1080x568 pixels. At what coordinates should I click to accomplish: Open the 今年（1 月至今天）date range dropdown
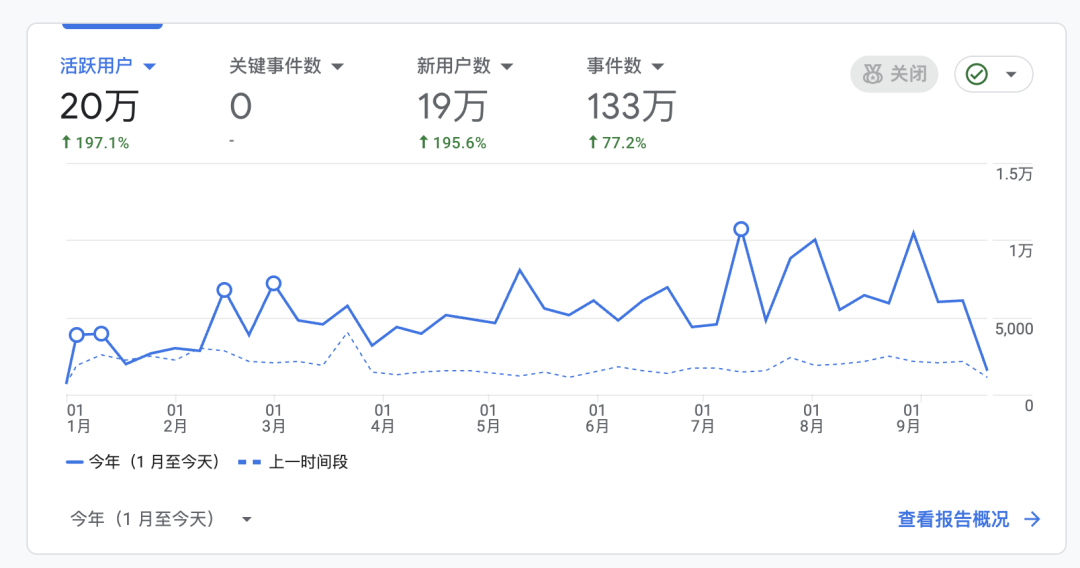point(161,518)
